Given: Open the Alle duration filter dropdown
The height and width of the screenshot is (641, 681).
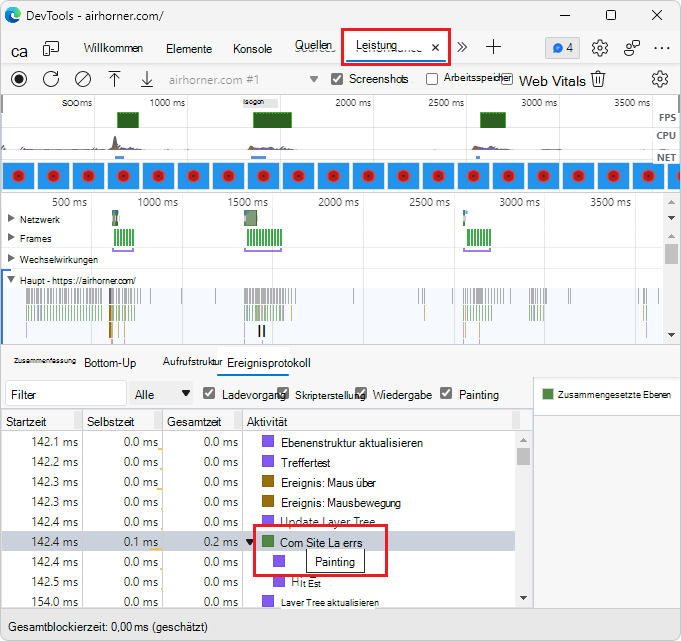Looking at the screenshot, I should pyautogui.click(x=161, y=394).
